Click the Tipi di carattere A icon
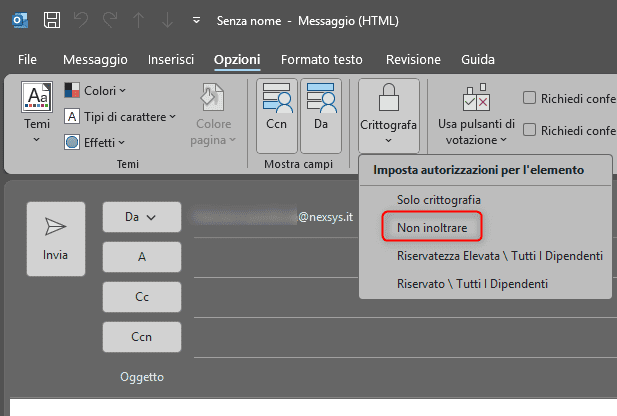617x416 pixels. point(72,117)
